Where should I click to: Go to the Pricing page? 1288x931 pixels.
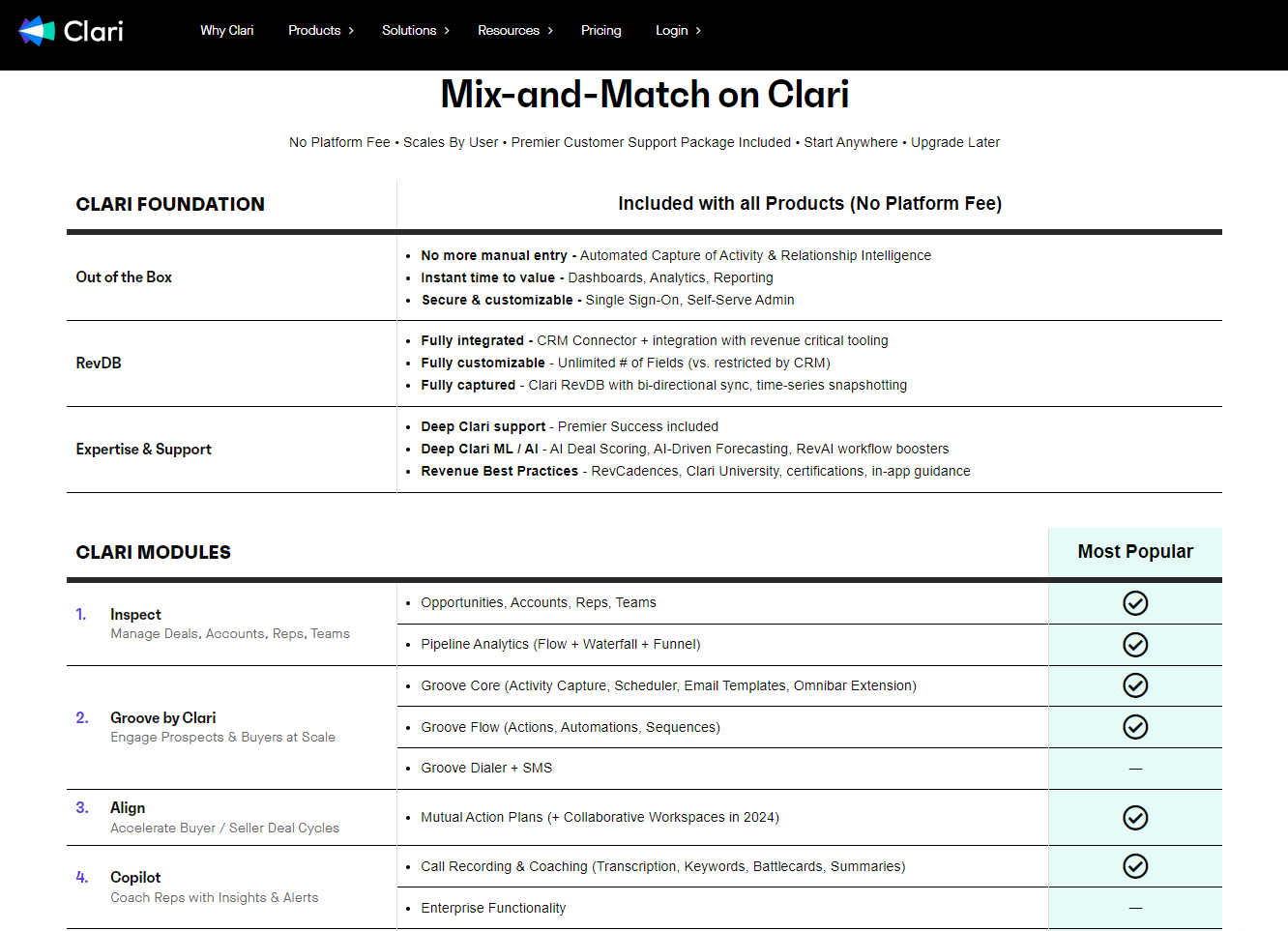(x=601, y=31)
